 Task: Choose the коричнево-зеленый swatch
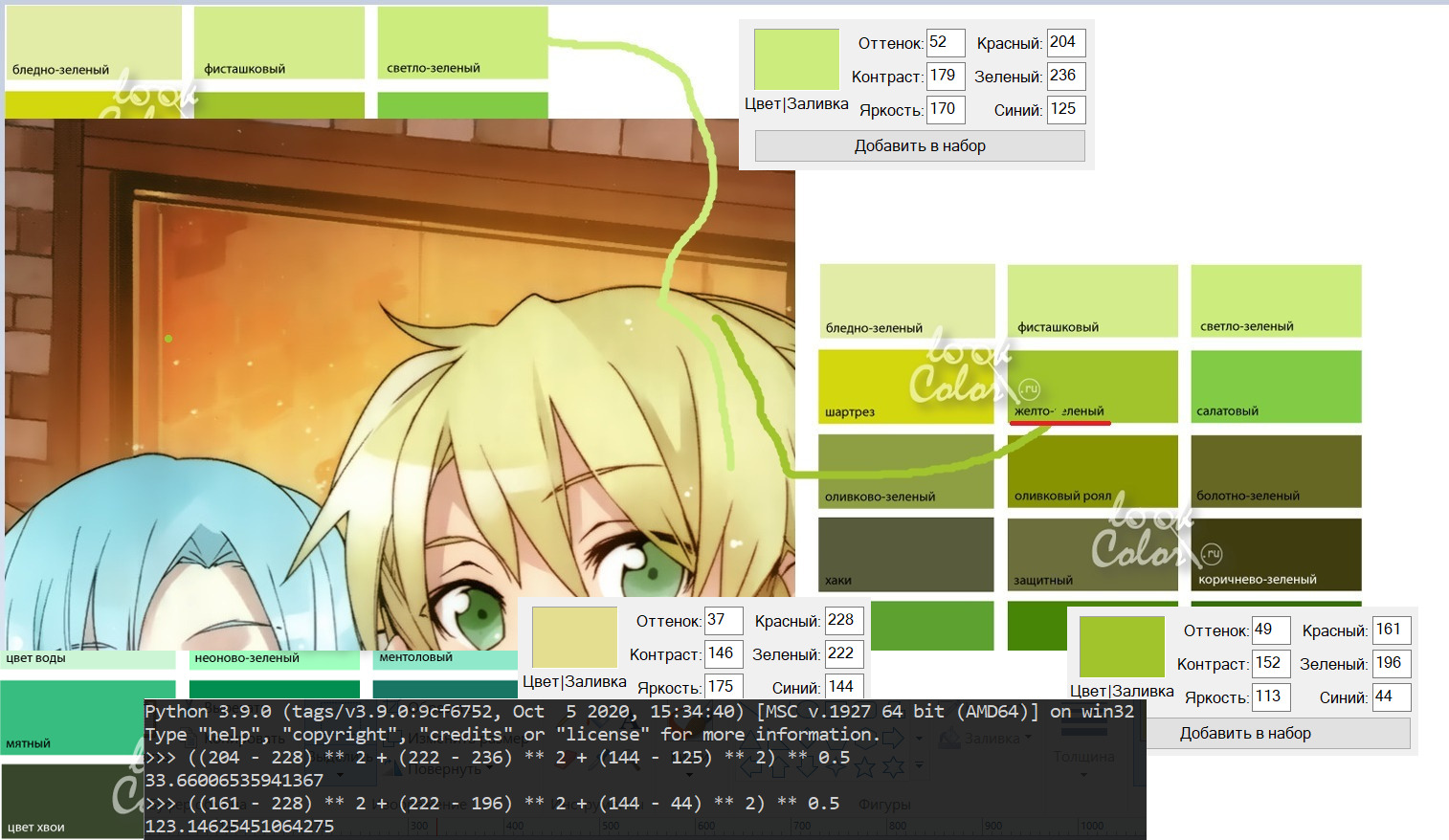point(1275,554)
